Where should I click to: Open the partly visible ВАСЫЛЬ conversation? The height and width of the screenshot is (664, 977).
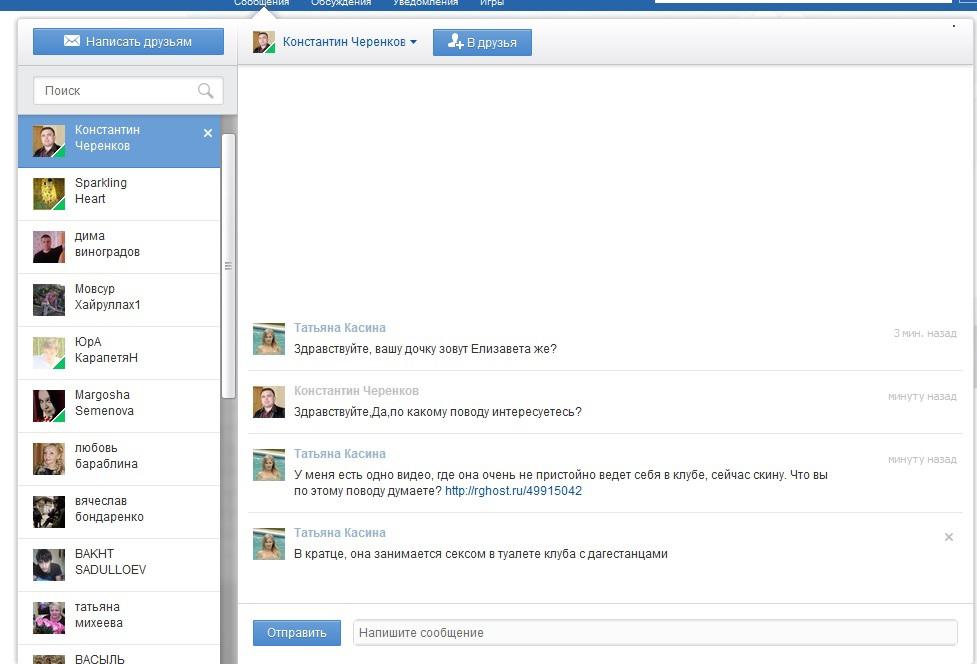point(119,655)
